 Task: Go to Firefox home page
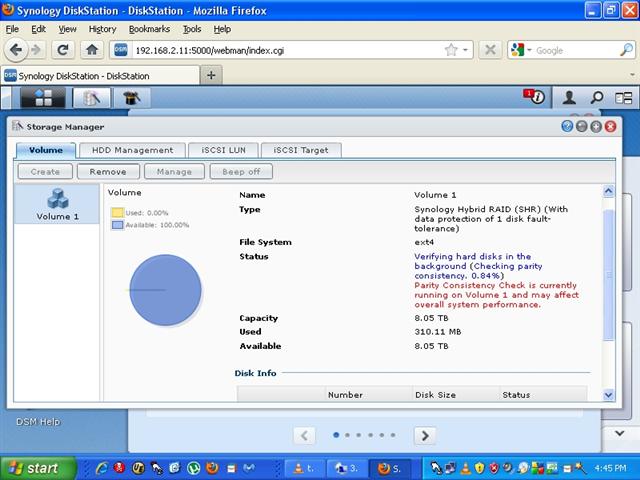[x=92, y=50]
